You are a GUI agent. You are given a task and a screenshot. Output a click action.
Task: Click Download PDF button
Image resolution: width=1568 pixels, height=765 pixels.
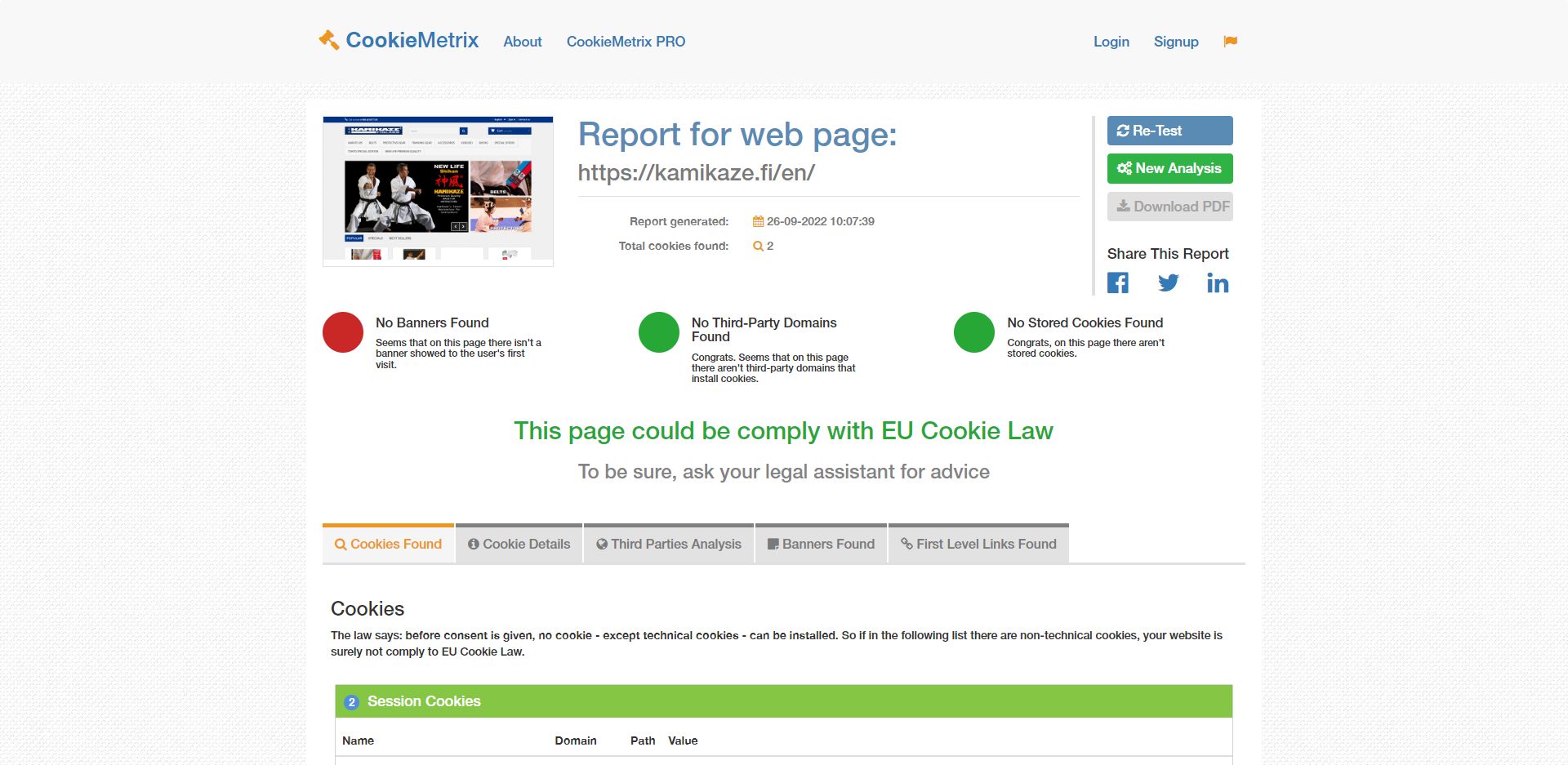pyautogui.click(x=1170, y=207)
